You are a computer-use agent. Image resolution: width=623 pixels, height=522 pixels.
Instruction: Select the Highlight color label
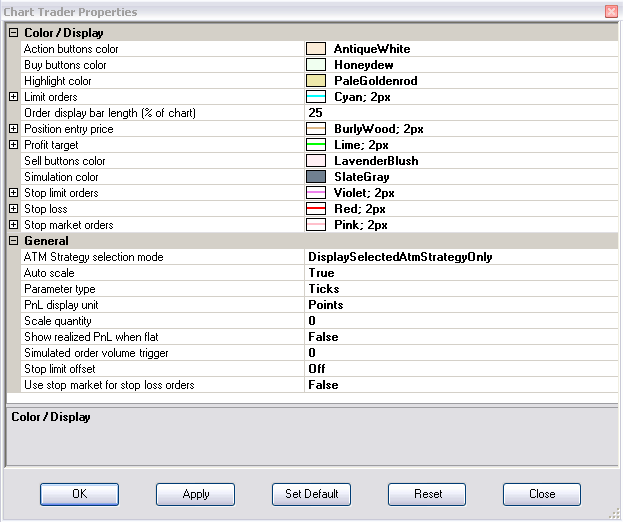tap(58, 81)
